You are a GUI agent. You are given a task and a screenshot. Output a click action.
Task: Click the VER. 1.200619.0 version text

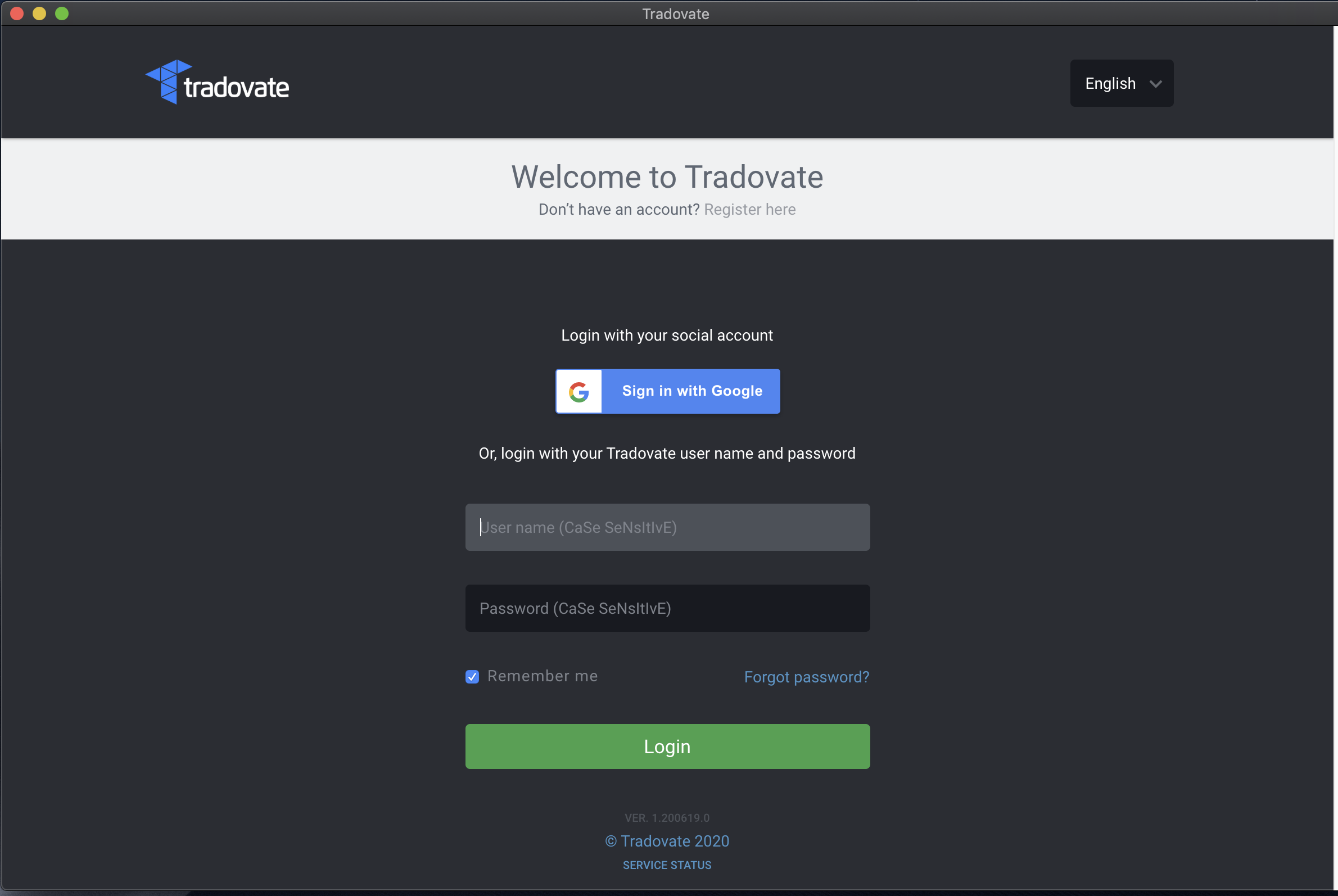coord(667,818)
